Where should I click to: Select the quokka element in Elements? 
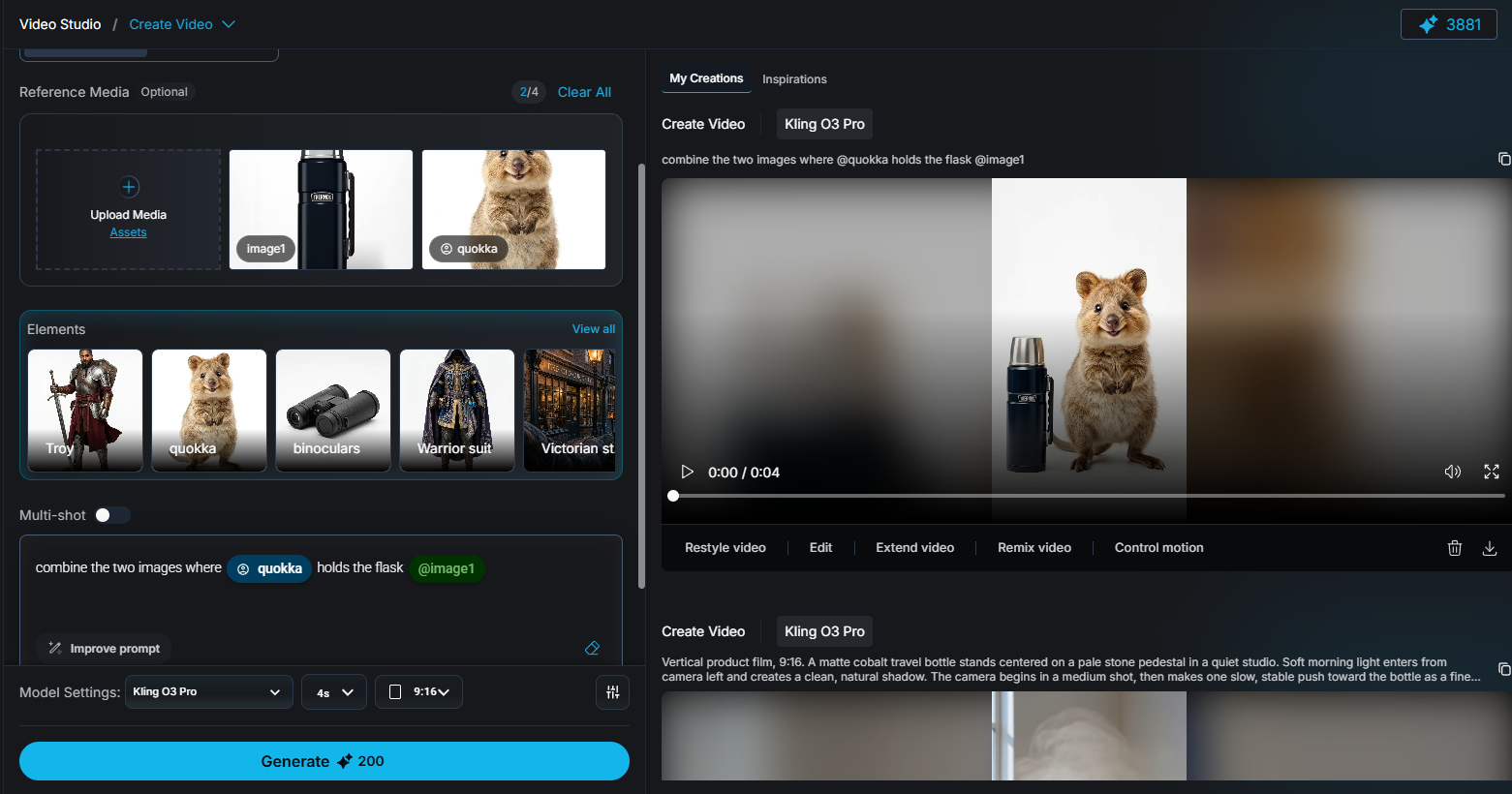[209, 411]
